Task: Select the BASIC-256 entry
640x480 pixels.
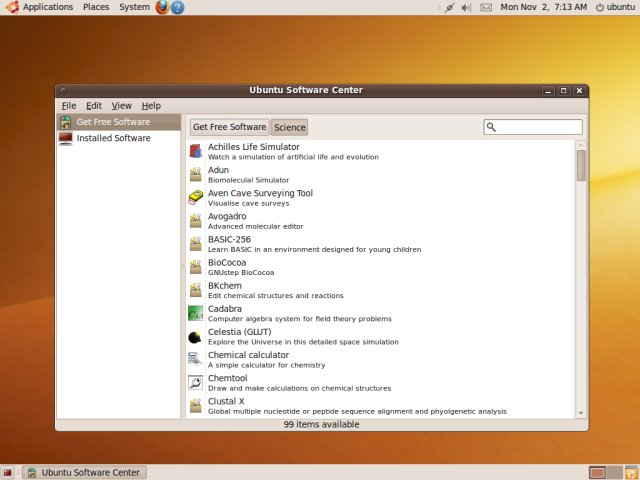Action: [x=381, y=244]
